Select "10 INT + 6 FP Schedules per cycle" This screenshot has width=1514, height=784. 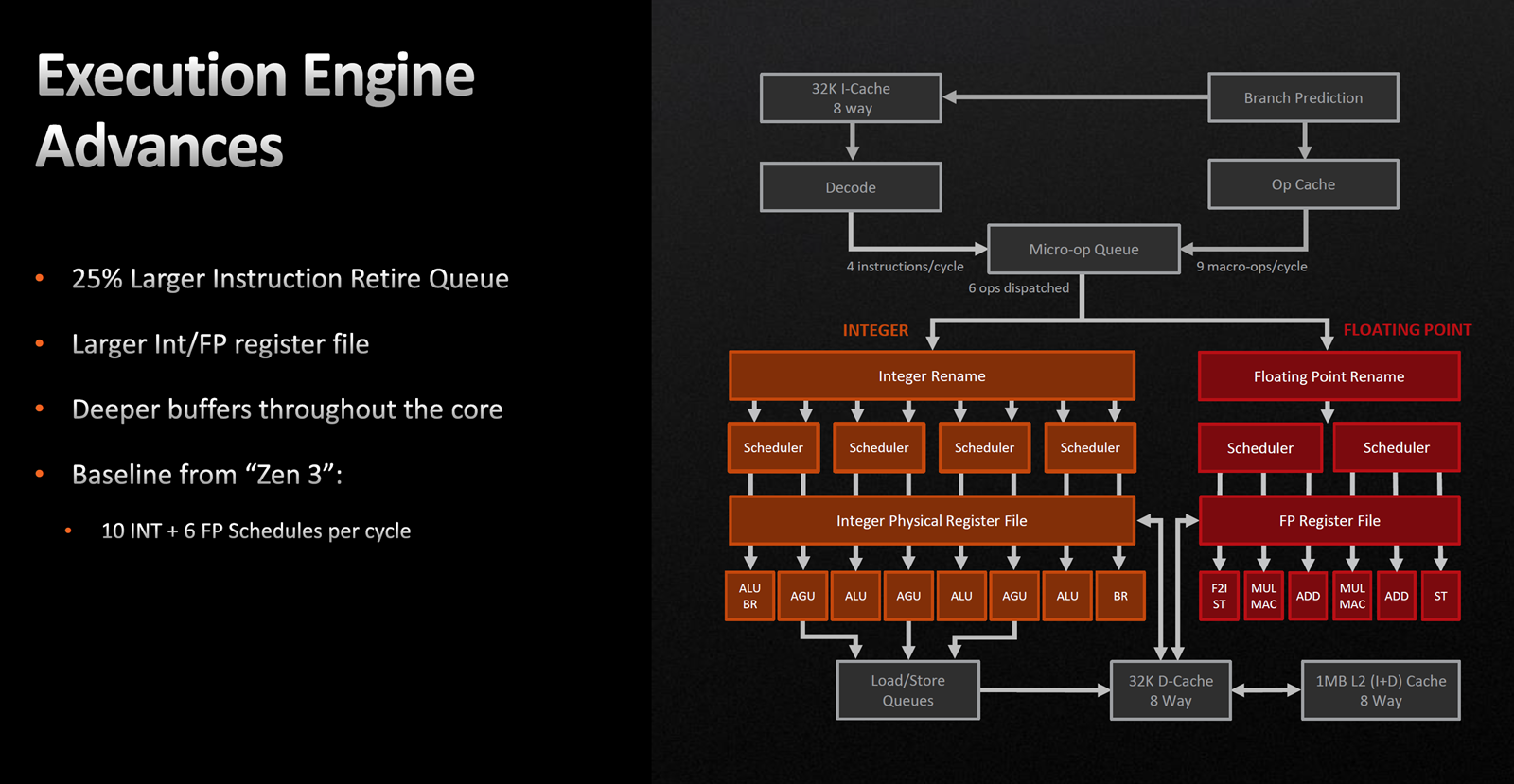point(255,531)
